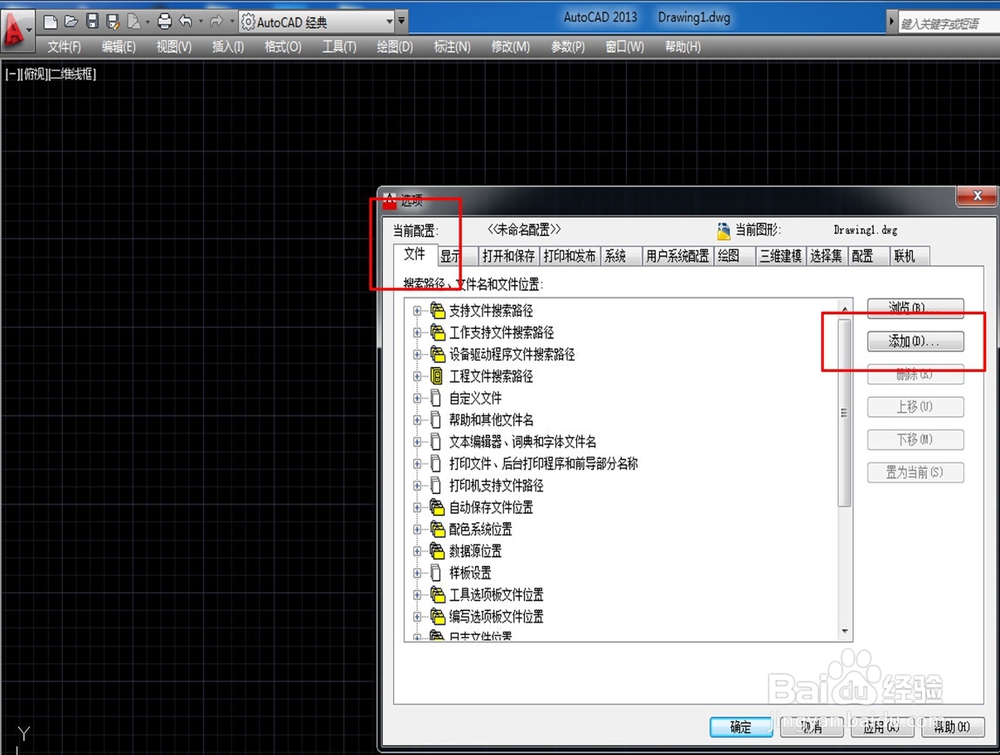This screenshot has width=1000, height=755.
Task: Switch to the 打印和发布 tab
Action: [570, 256]
